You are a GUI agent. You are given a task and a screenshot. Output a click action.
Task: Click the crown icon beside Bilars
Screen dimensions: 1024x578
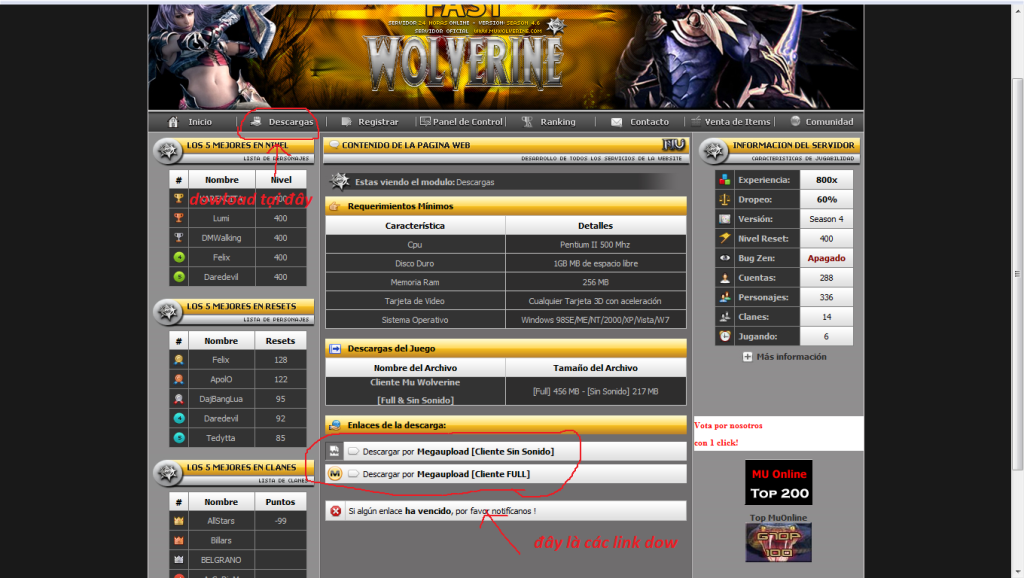[x=178, y=541]
